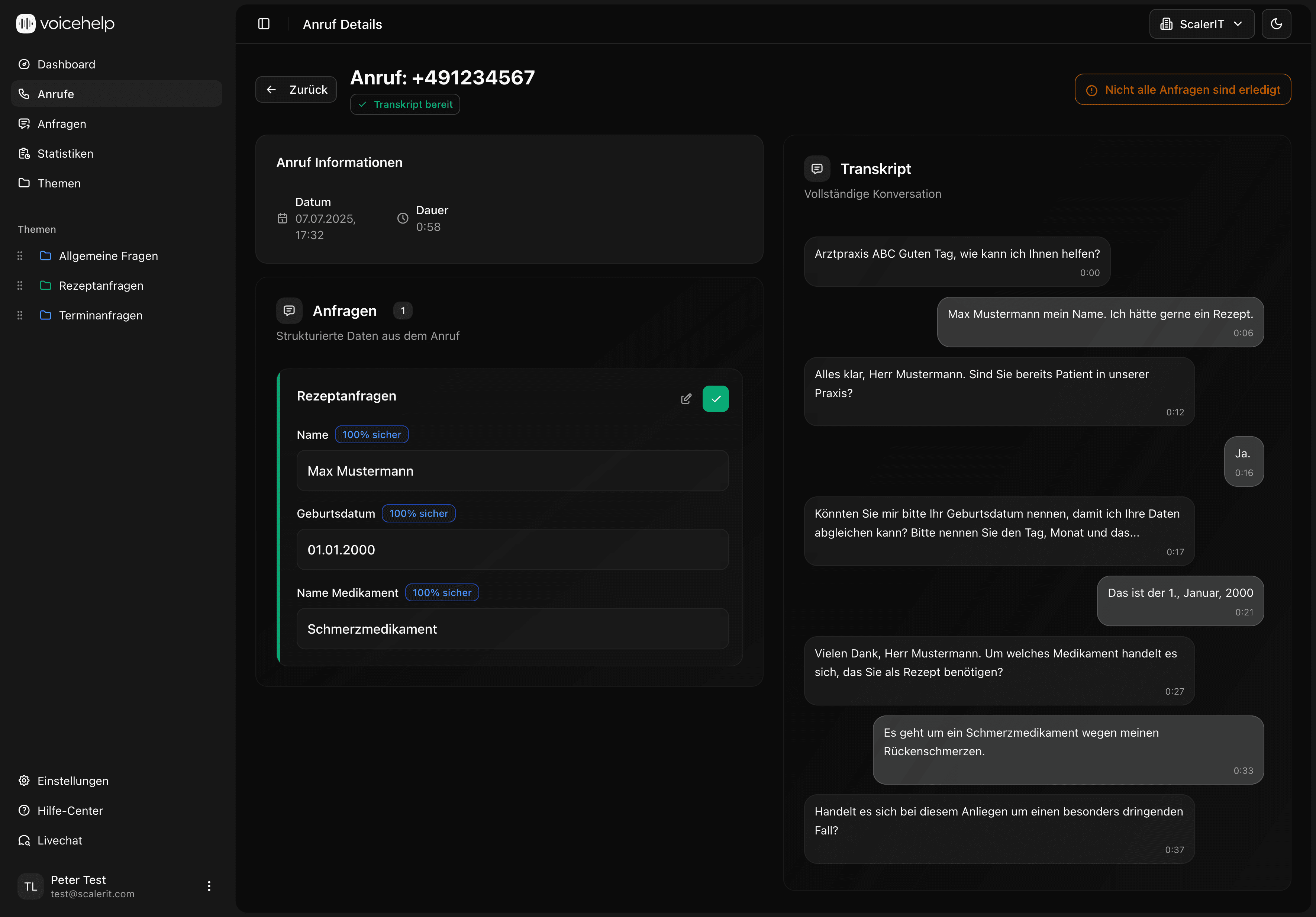Select the message about dringenden Fall
The image size is (1316, 917).
999,829
